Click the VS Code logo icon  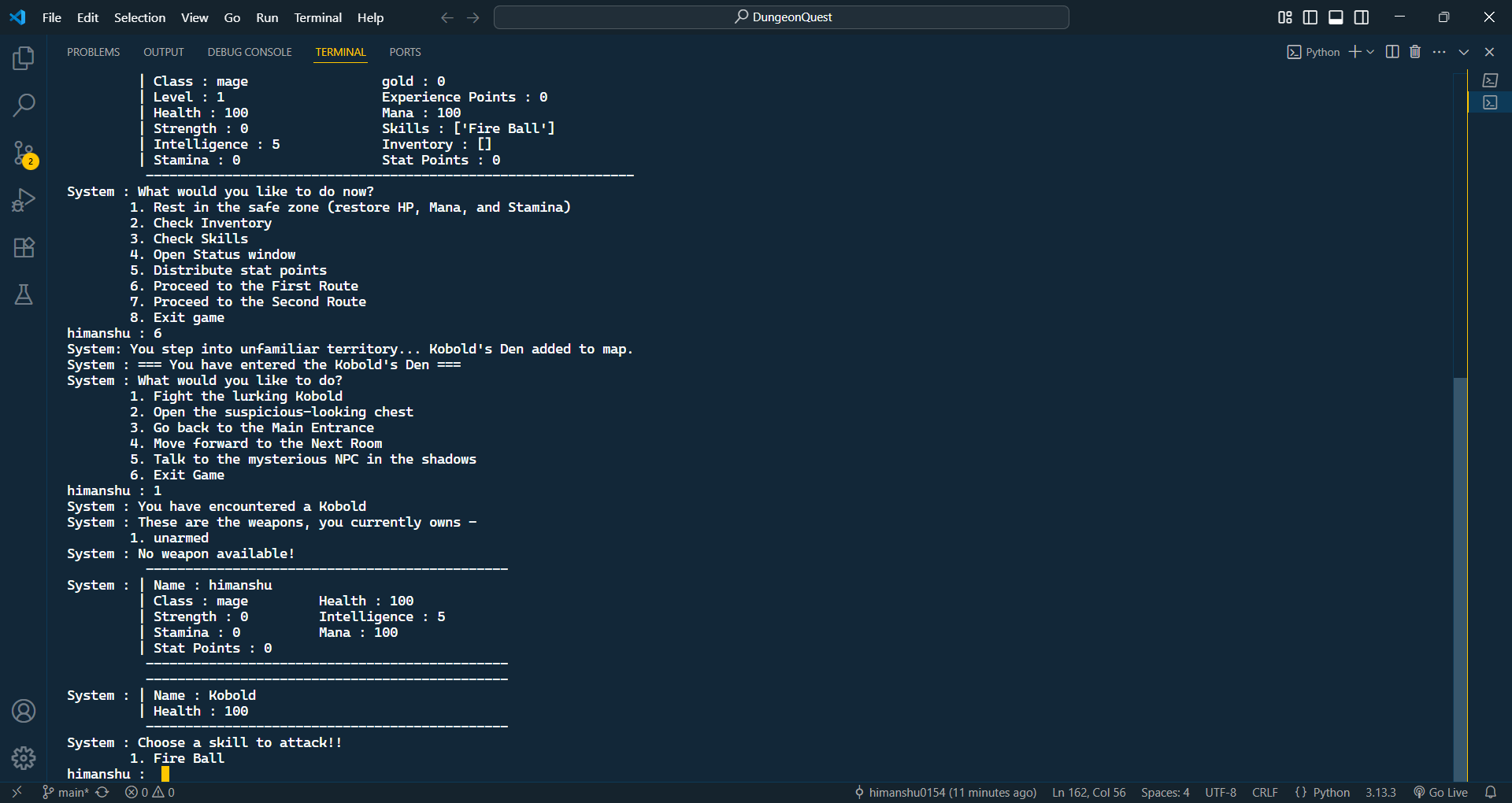tap(17, 17)
